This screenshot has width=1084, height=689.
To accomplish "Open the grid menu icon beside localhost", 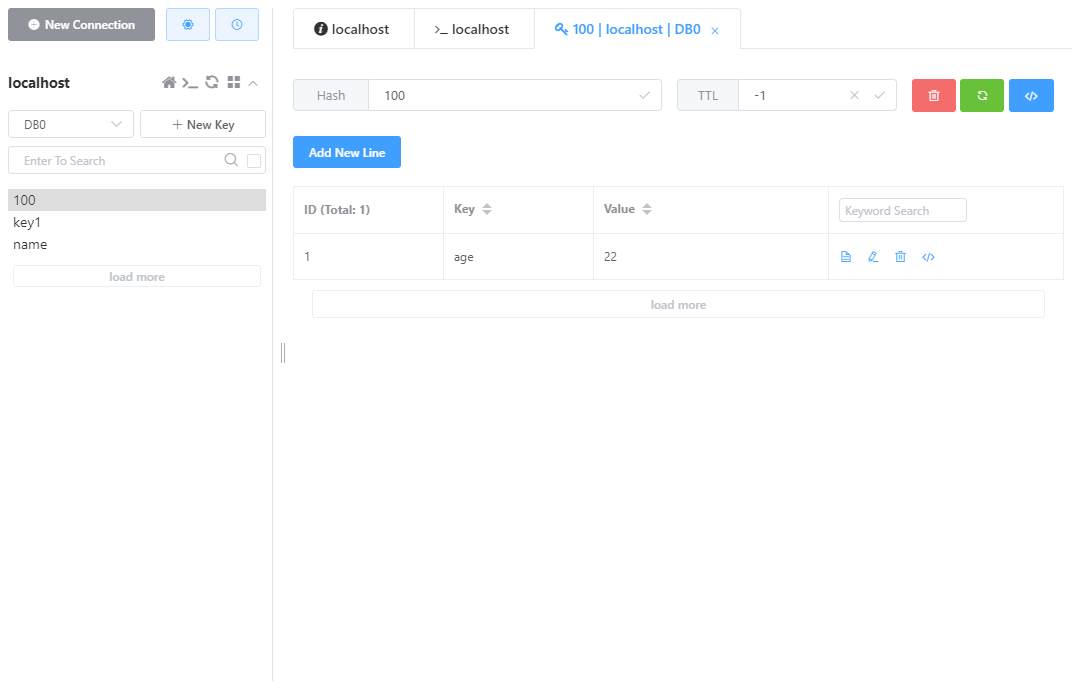I will tap(234, 82).
